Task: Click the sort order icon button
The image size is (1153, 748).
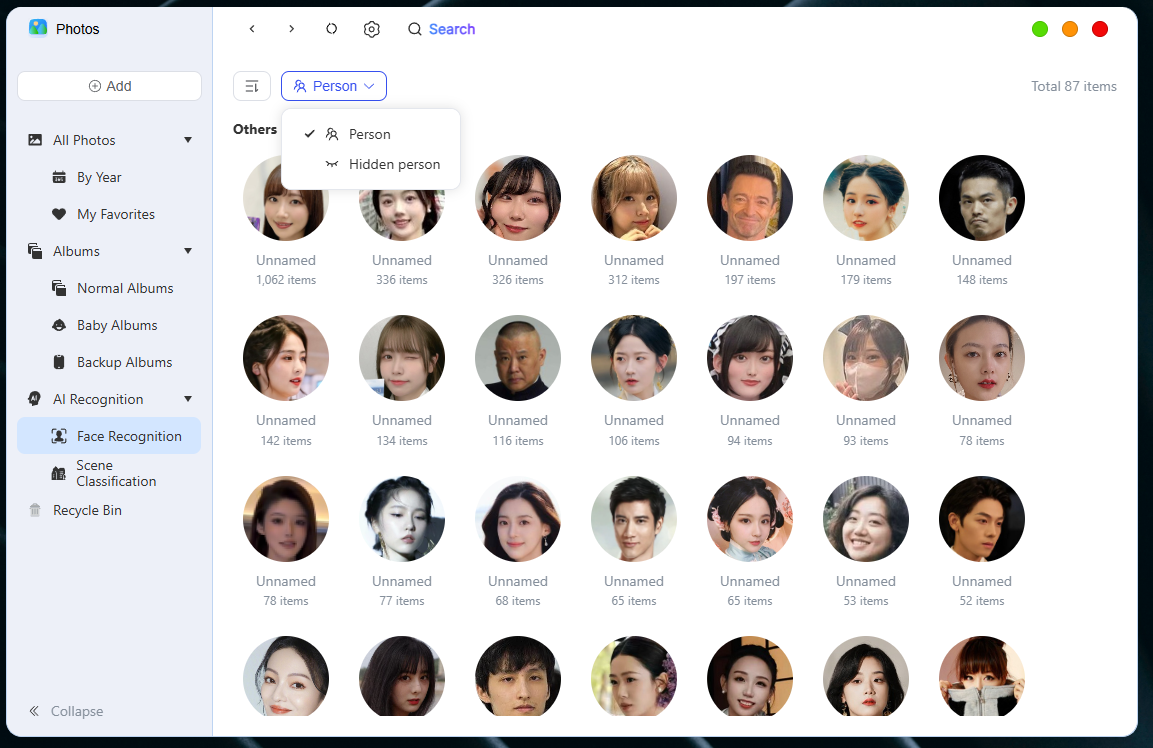Action: click(252, 86)
